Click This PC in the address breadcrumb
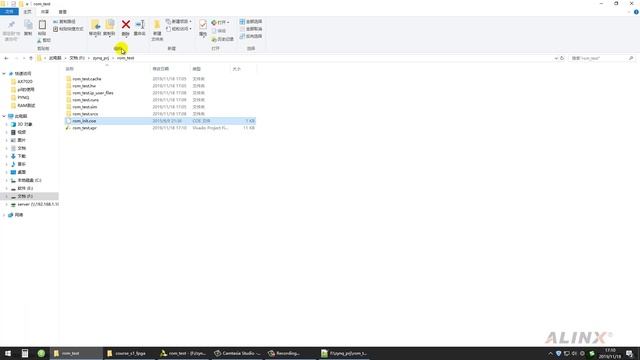Screen dimensions: 640x360 point(55,58)
